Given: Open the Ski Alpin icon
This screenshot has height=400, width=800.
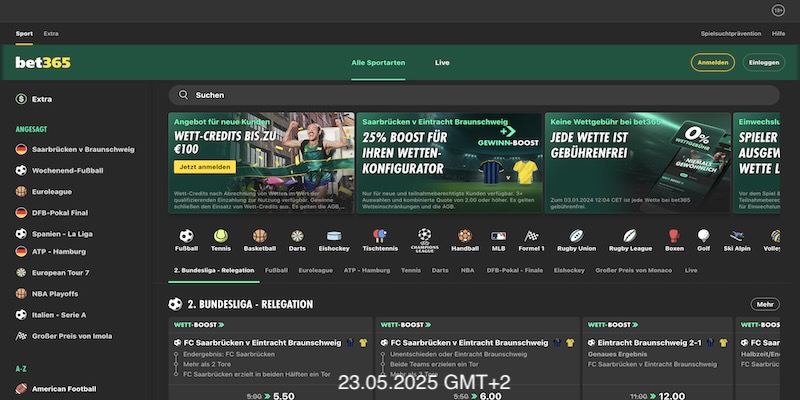Looking at the screenshot, I should tap(737, 236).
